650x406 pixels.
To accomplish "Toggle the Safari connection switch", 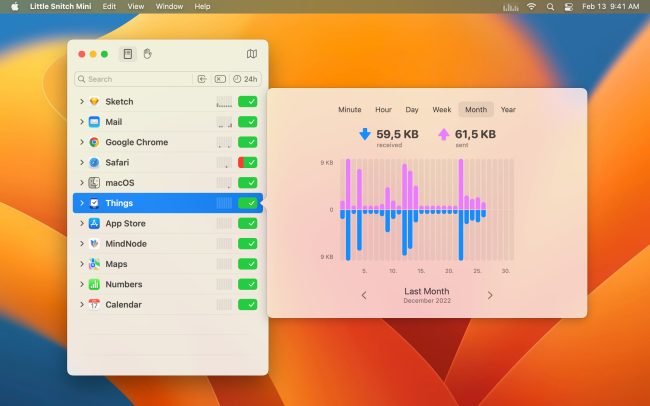I will (x=247, y=163).
